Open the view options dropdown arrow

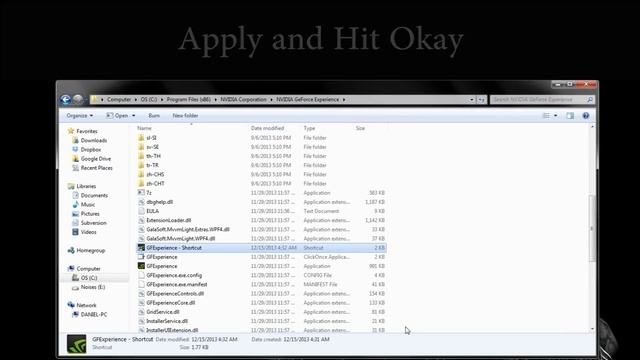(x=556, y=116)
